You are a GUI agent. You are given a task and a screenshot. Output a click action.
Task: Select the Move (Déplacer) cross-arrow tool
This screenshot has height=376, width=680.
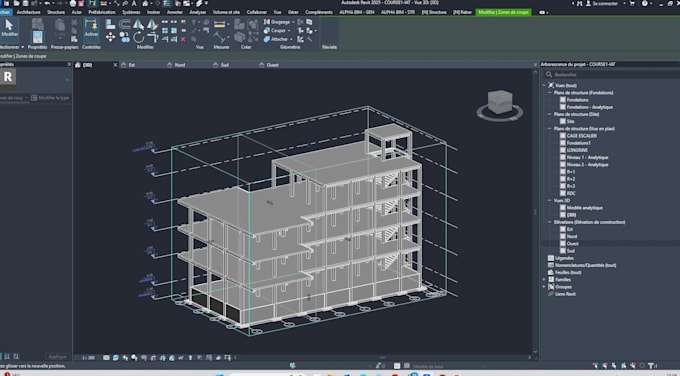click(x=111, y=38)
